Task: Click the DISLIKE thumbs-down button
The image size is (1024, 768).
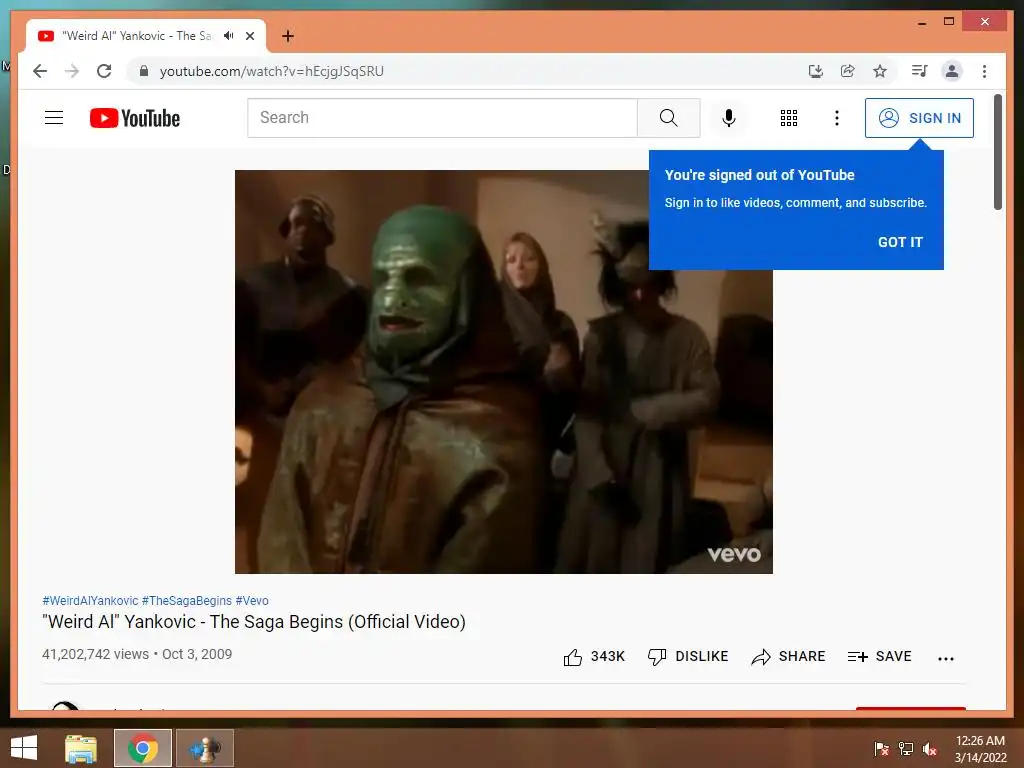Action: point(688,656)
